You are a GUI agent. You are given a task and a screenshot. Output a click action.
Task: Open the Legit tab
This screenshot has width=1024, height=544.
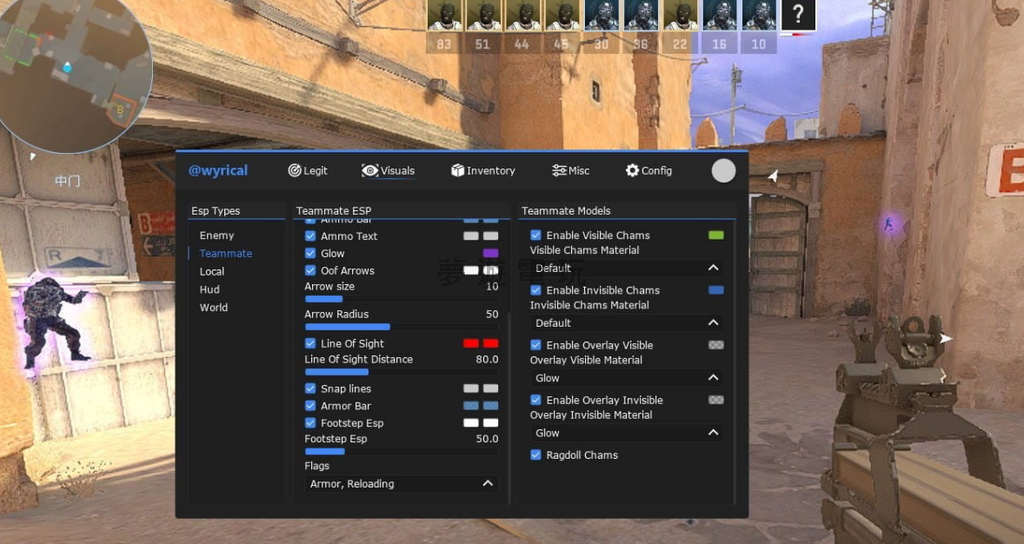coord(308,170)
